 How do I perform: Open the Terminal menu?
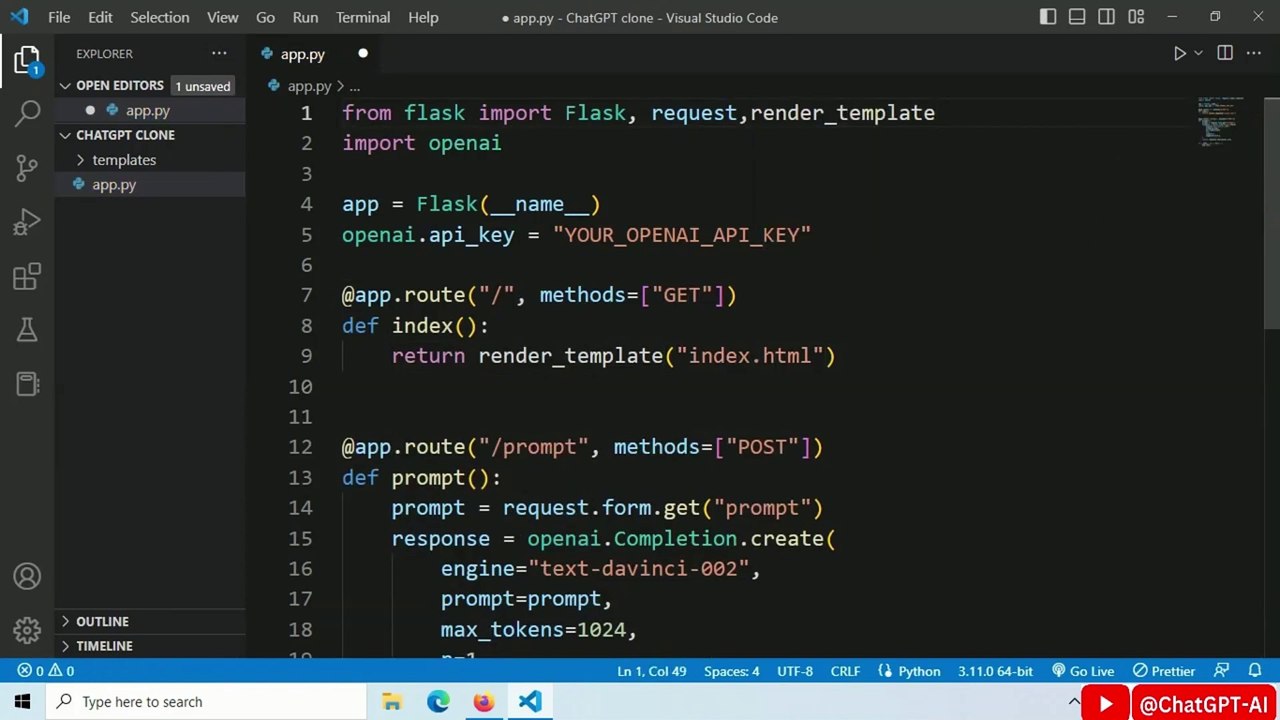click(363, 17)
